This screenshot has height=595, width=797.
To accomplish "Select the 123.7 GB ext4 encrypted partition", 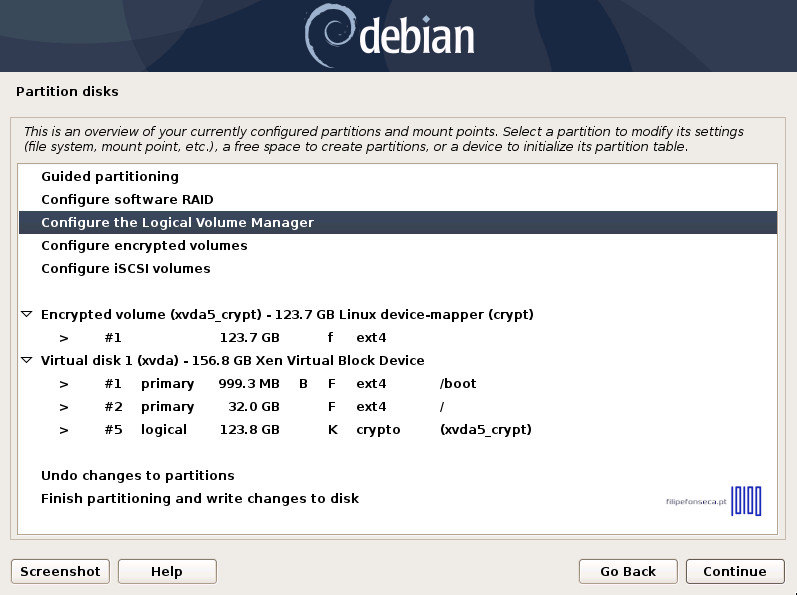I will 250,338.
